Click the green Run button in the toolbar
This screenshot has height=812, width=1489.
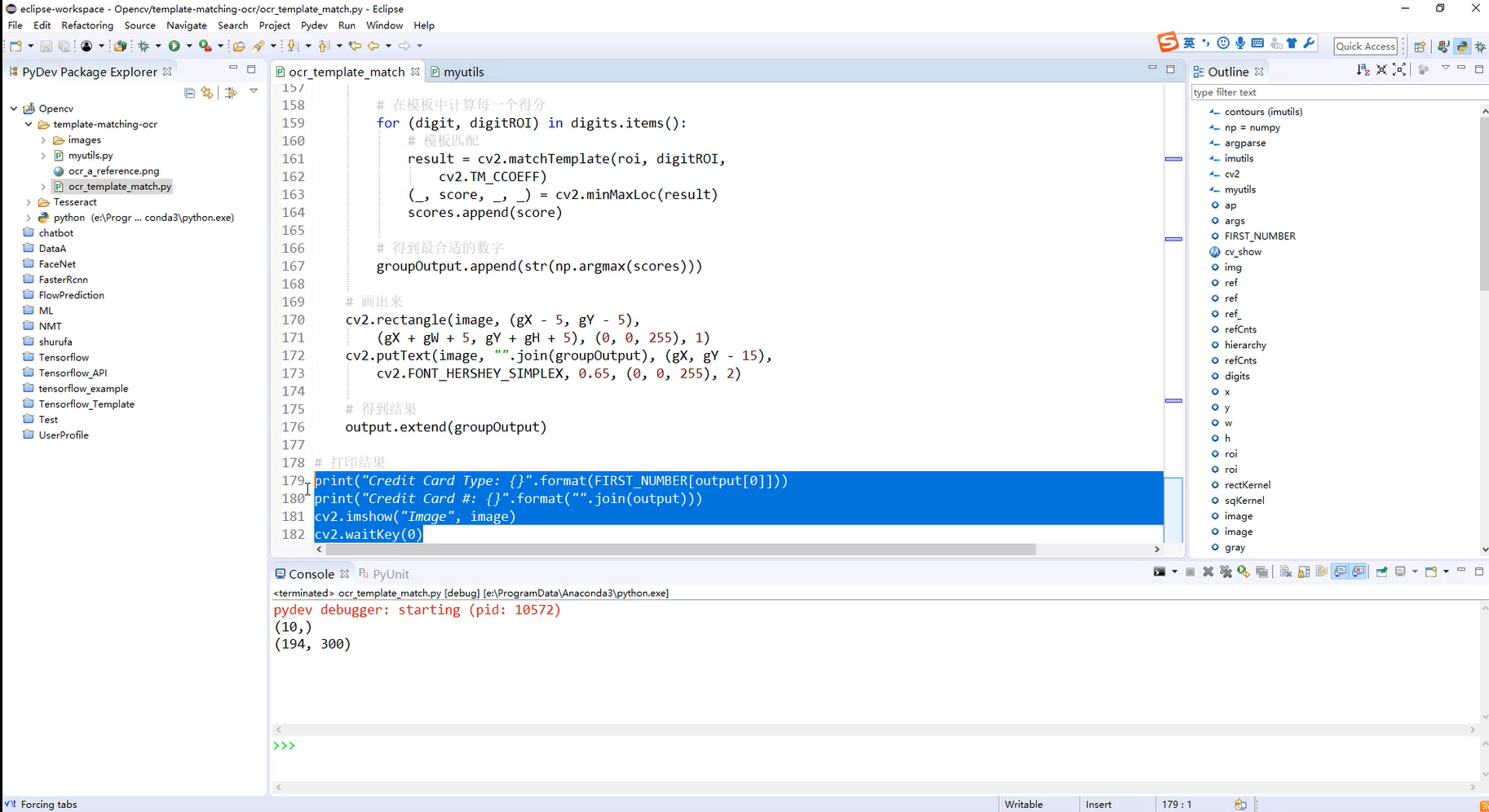point(175,46)
